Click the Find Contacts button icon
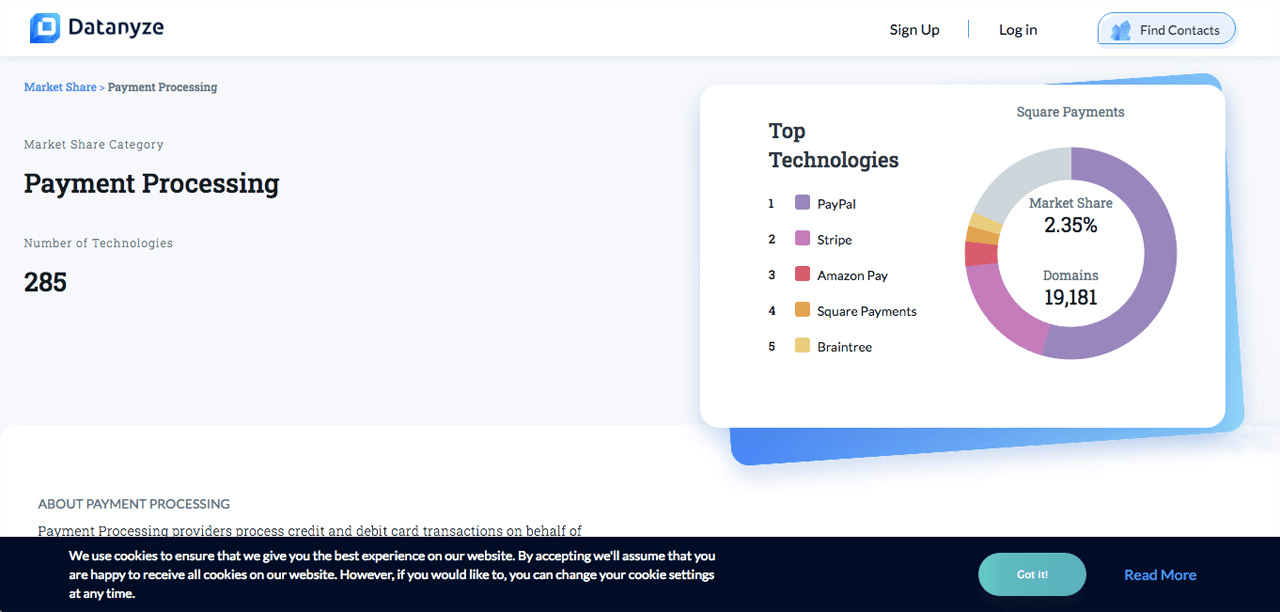Screen dimensions: 1280x612 pyautogui.click(x=1121, y=30)
